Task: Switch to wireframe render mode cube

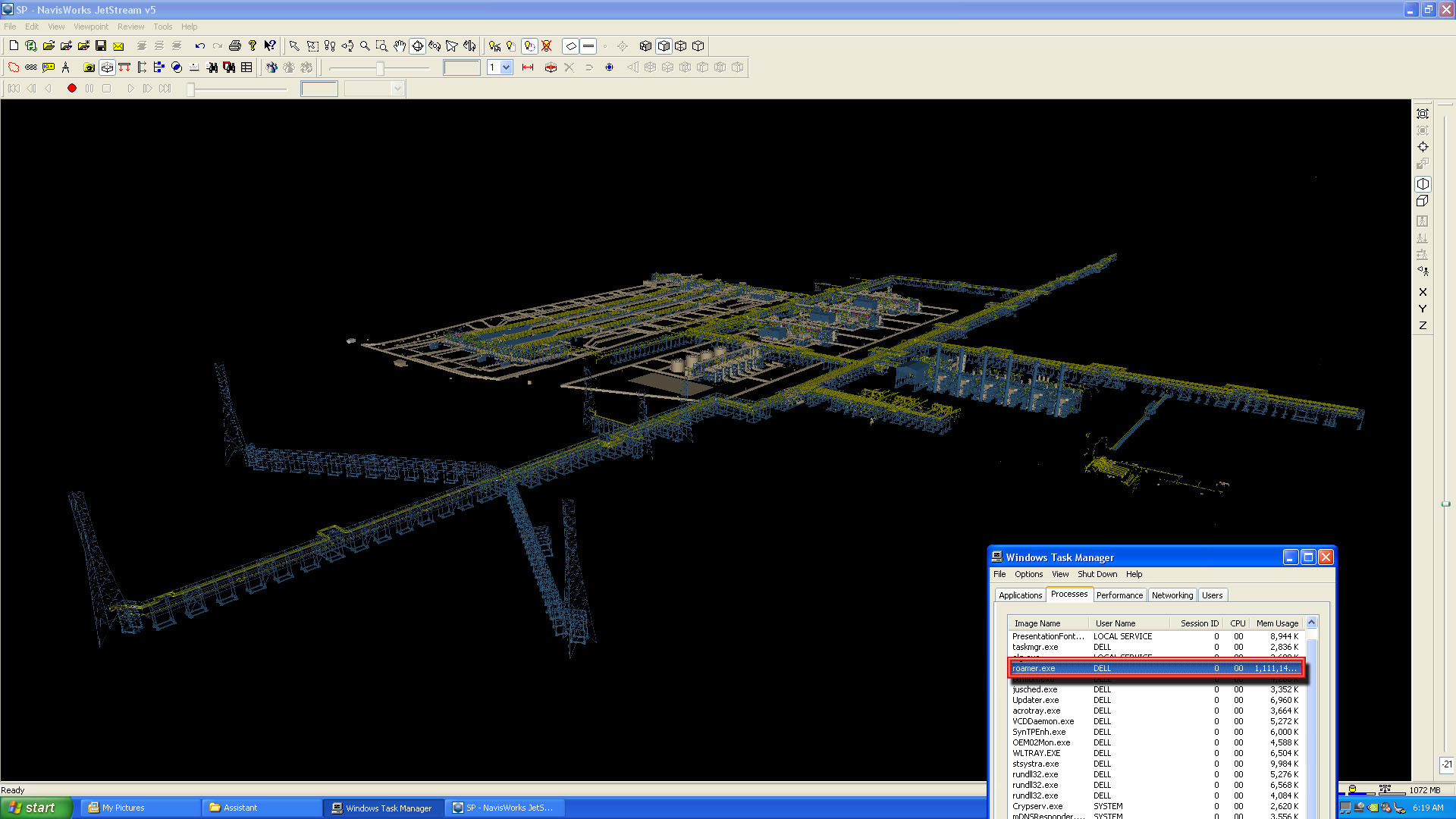Action: [681, 46]
